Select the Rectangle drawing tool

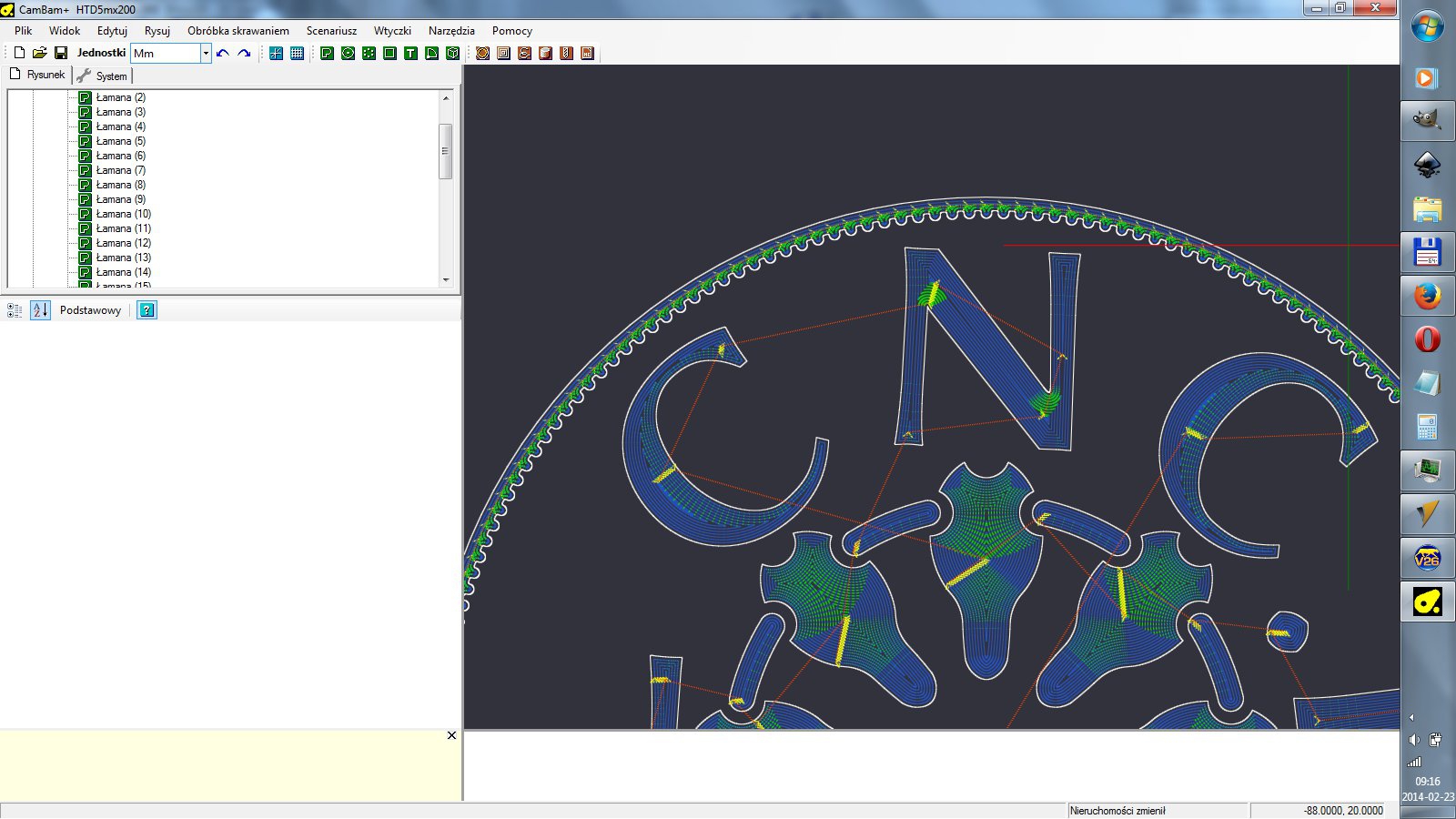(389, 53)
